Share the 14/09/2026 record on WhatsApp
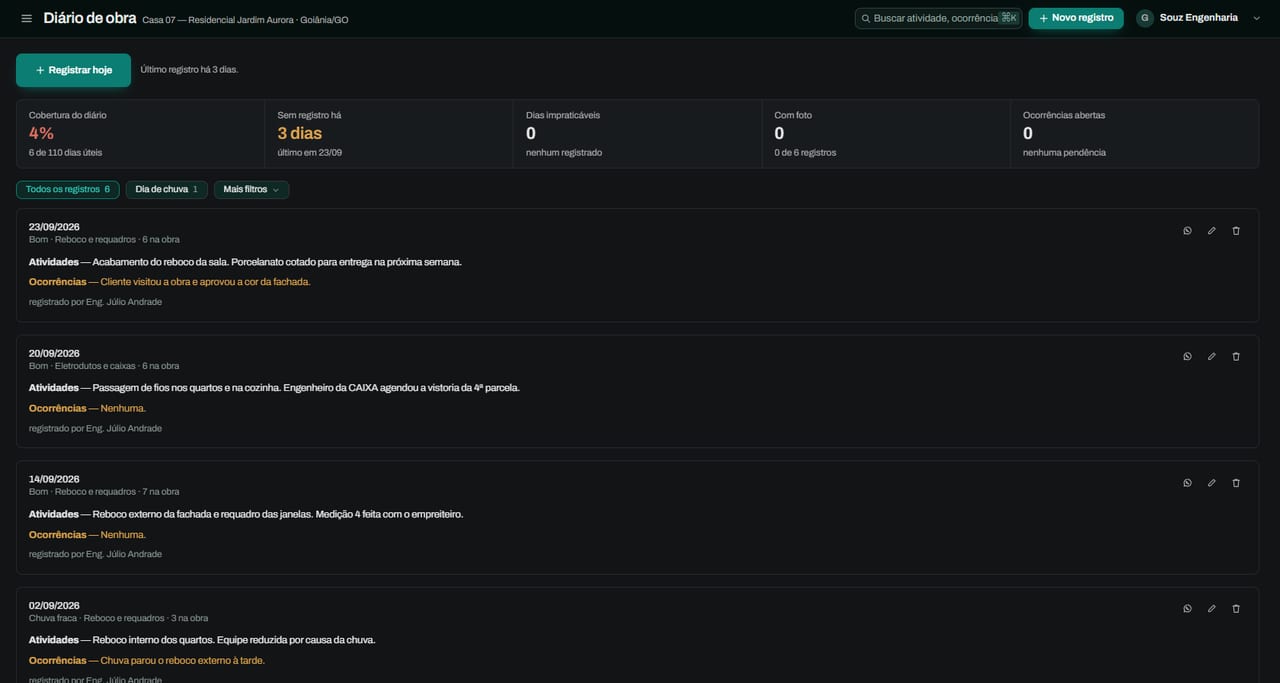This screenshot has width=1280, height=683. [1187, 483]
